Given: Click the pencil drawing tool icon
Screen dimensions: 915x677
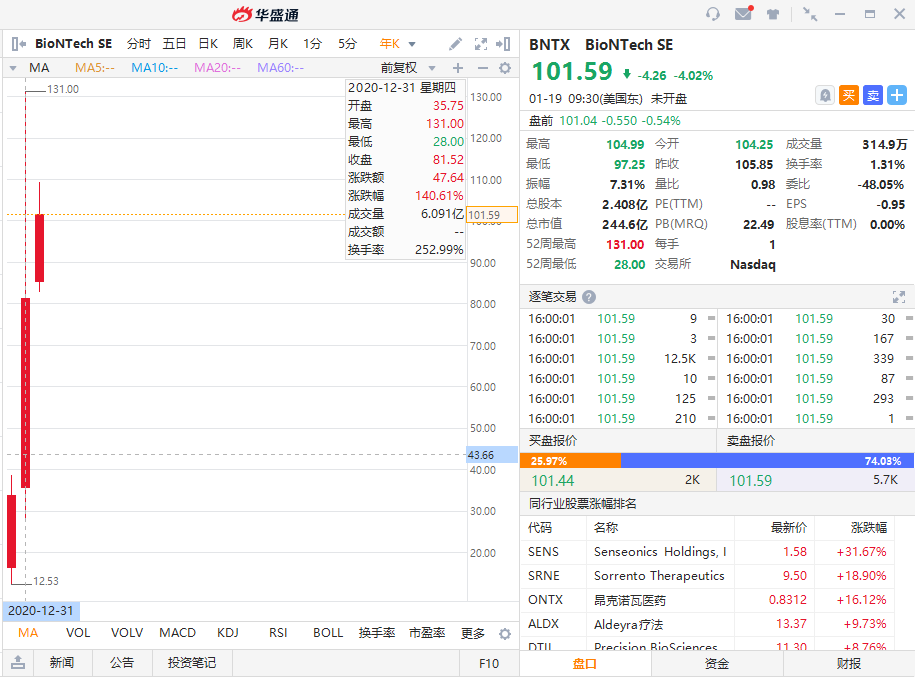Looking at the screenshot, I should (x=456, y=44).
